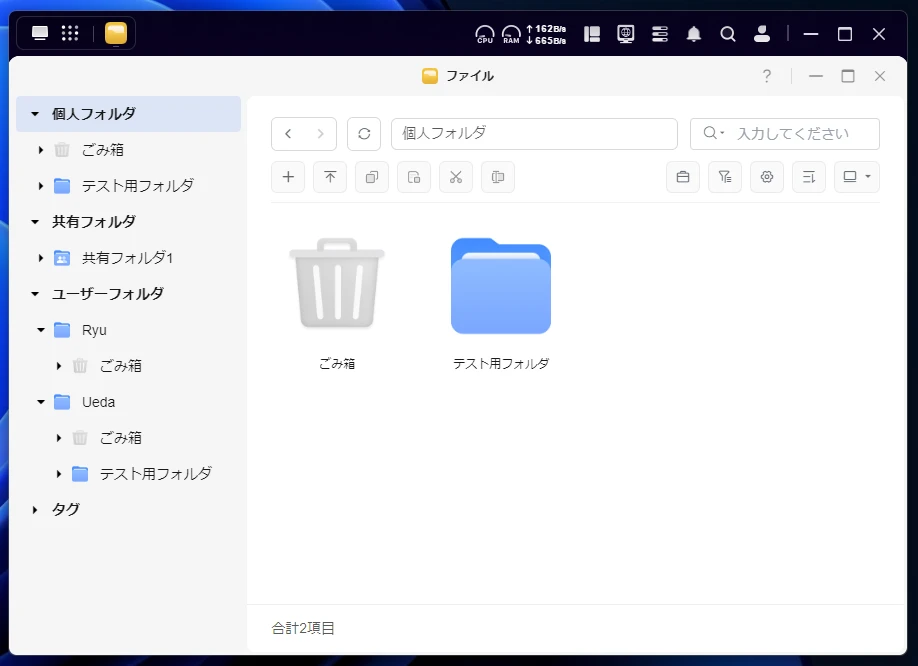Click the refresh button beside the path bar
918x666 pixels.
[x=363, y=134]
